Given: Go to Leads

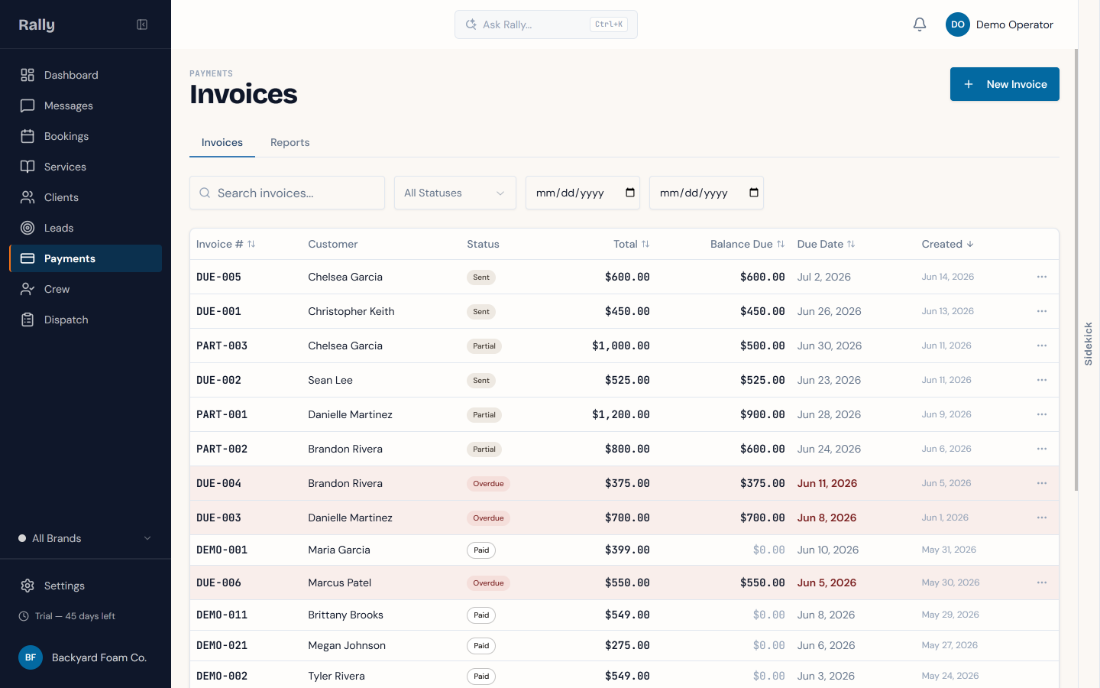Looking at the screenshot, I should 86,228.
